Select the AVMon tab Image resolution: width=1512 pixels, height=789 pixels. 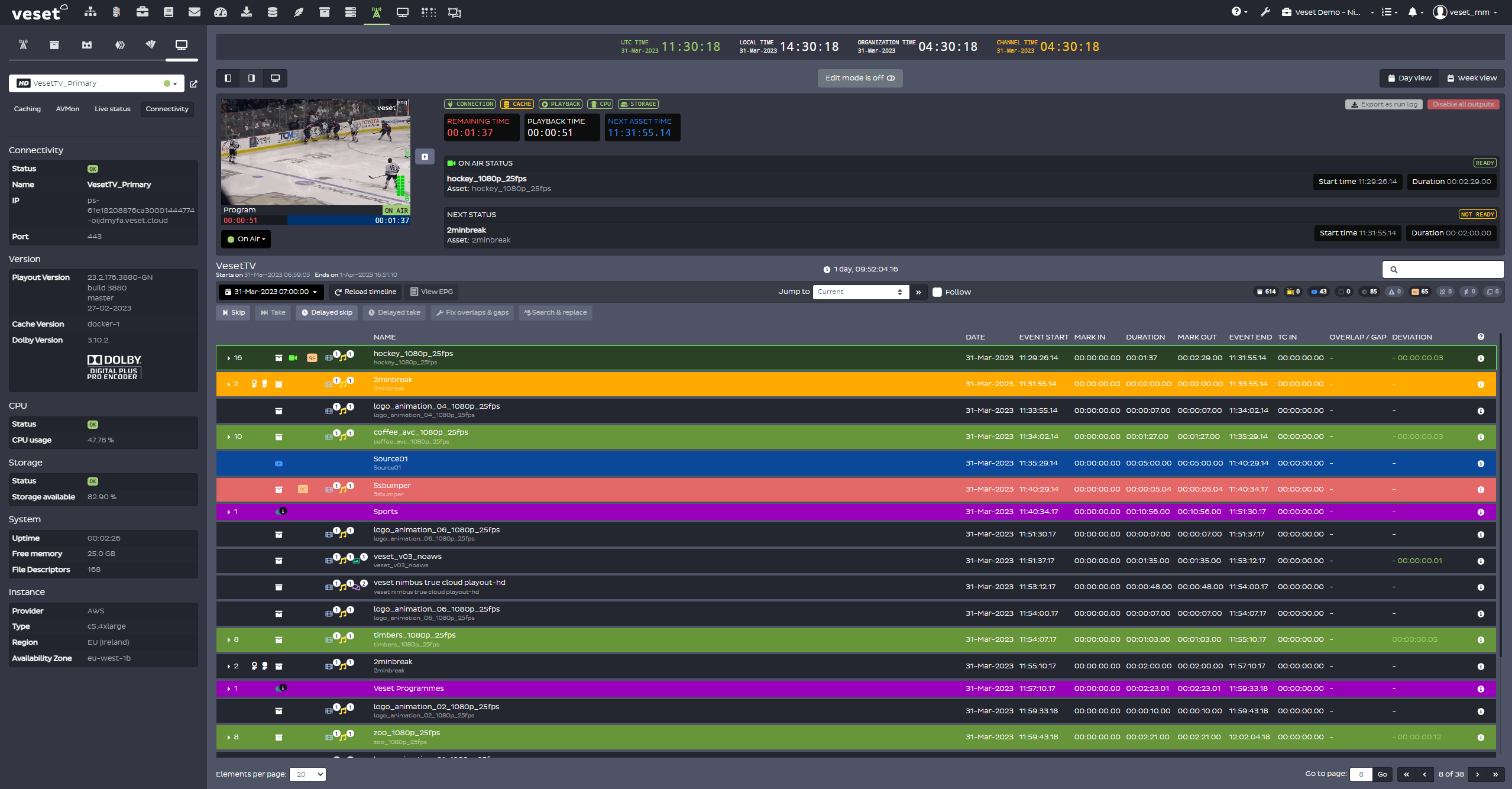click(x=67, y=109)
